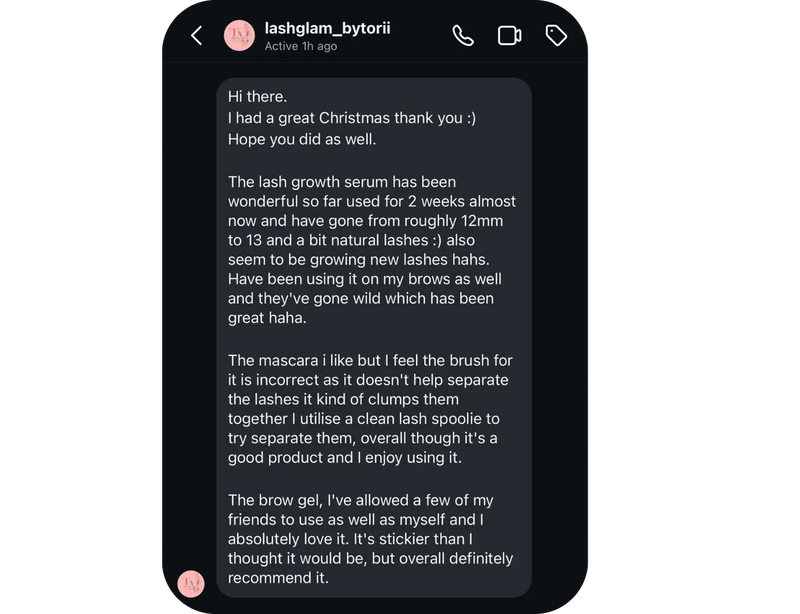
Task: Open the lashglam_bytorii username link
Action: click(327, 28)
